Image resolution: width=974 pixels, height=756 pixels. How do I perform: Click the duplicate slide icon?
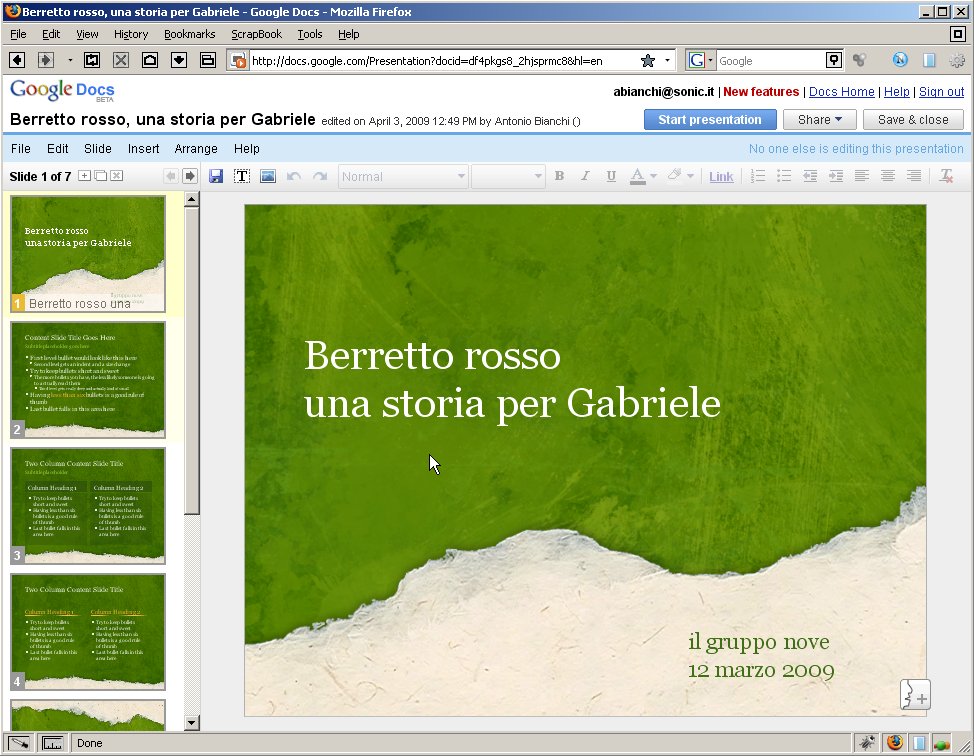coord(100,176)
